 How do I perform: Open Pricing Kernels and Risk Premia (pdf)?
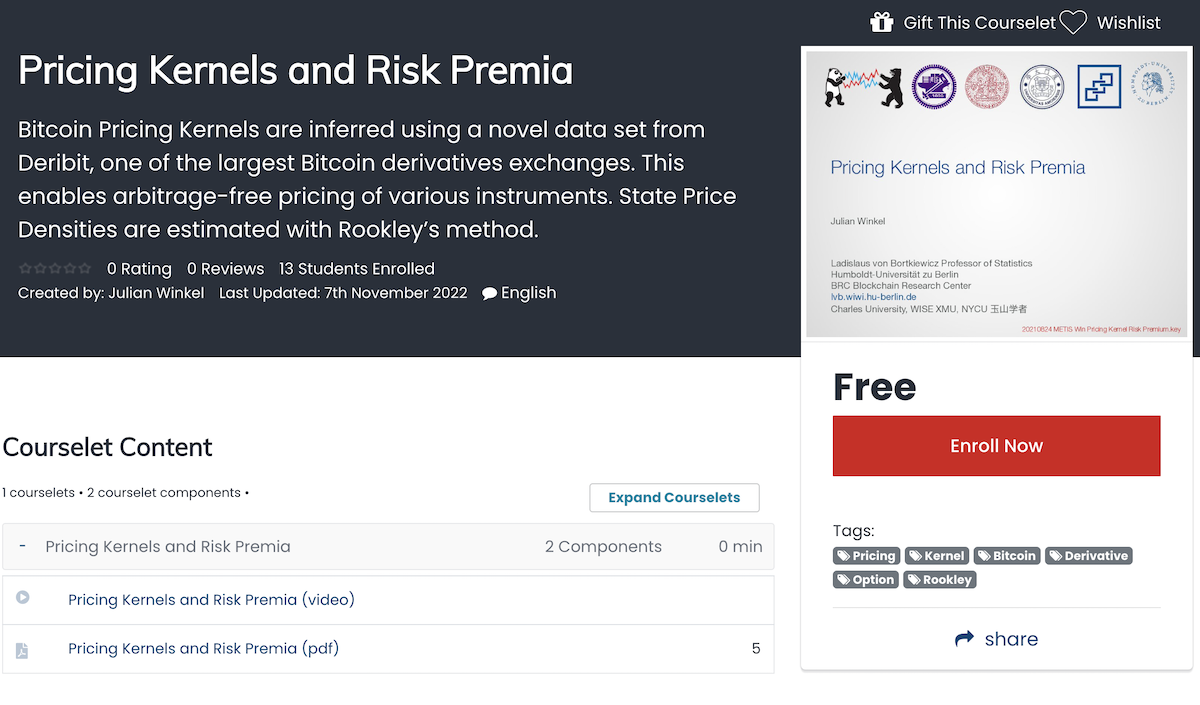204,648
